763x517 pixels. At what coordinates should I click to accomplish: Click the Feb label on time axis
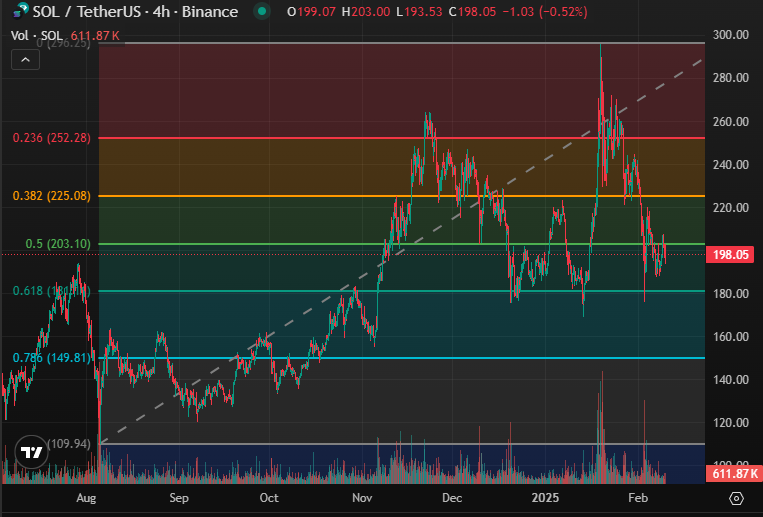tap(638, 498)
